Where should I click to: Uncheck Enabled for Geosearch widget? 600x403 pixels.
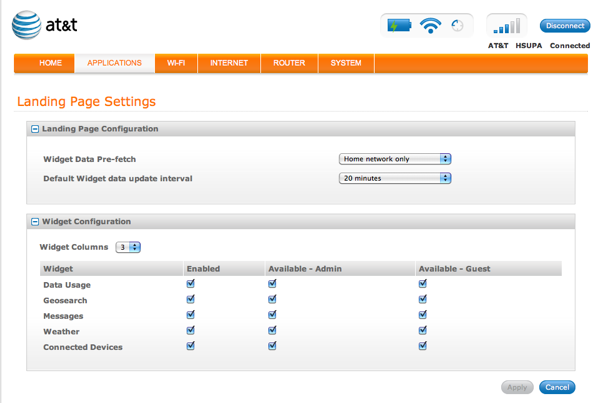click(x=191, y=299)
